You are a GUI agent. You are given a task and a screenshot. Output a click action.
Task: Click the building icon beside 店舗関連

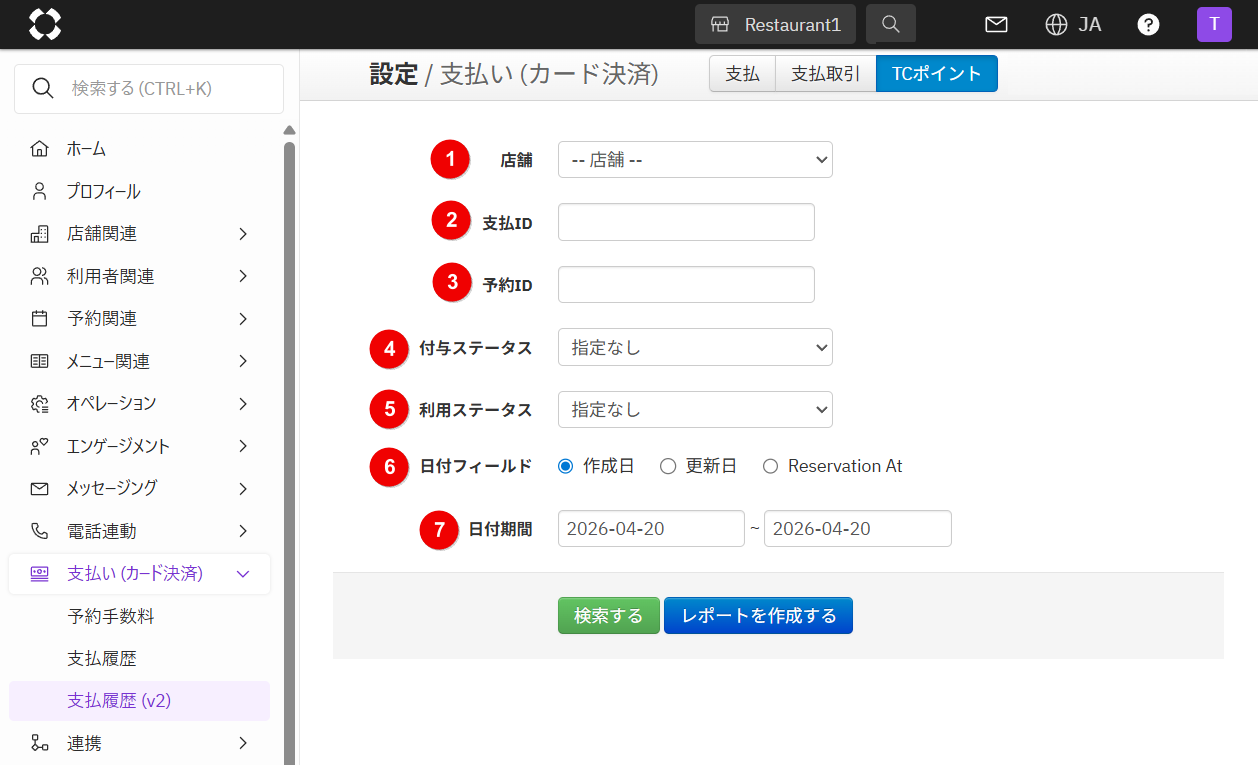[x=40, y=234]
